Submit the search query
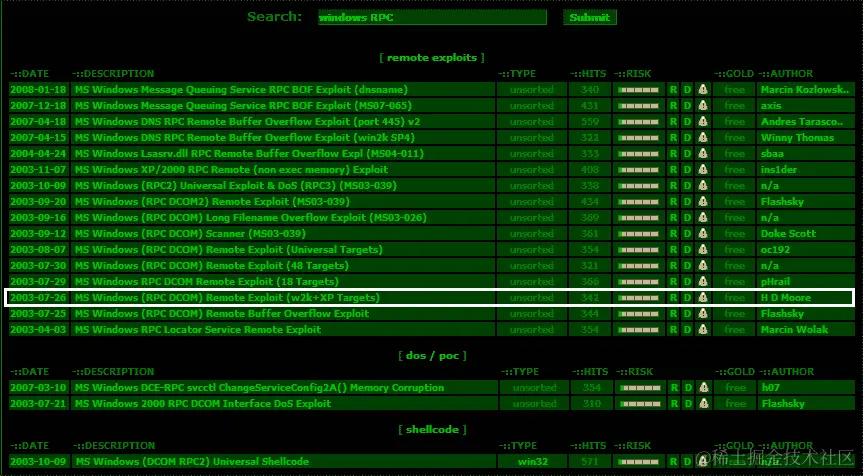The height and width of the screenshot is (476, 863). pos(589,18)
